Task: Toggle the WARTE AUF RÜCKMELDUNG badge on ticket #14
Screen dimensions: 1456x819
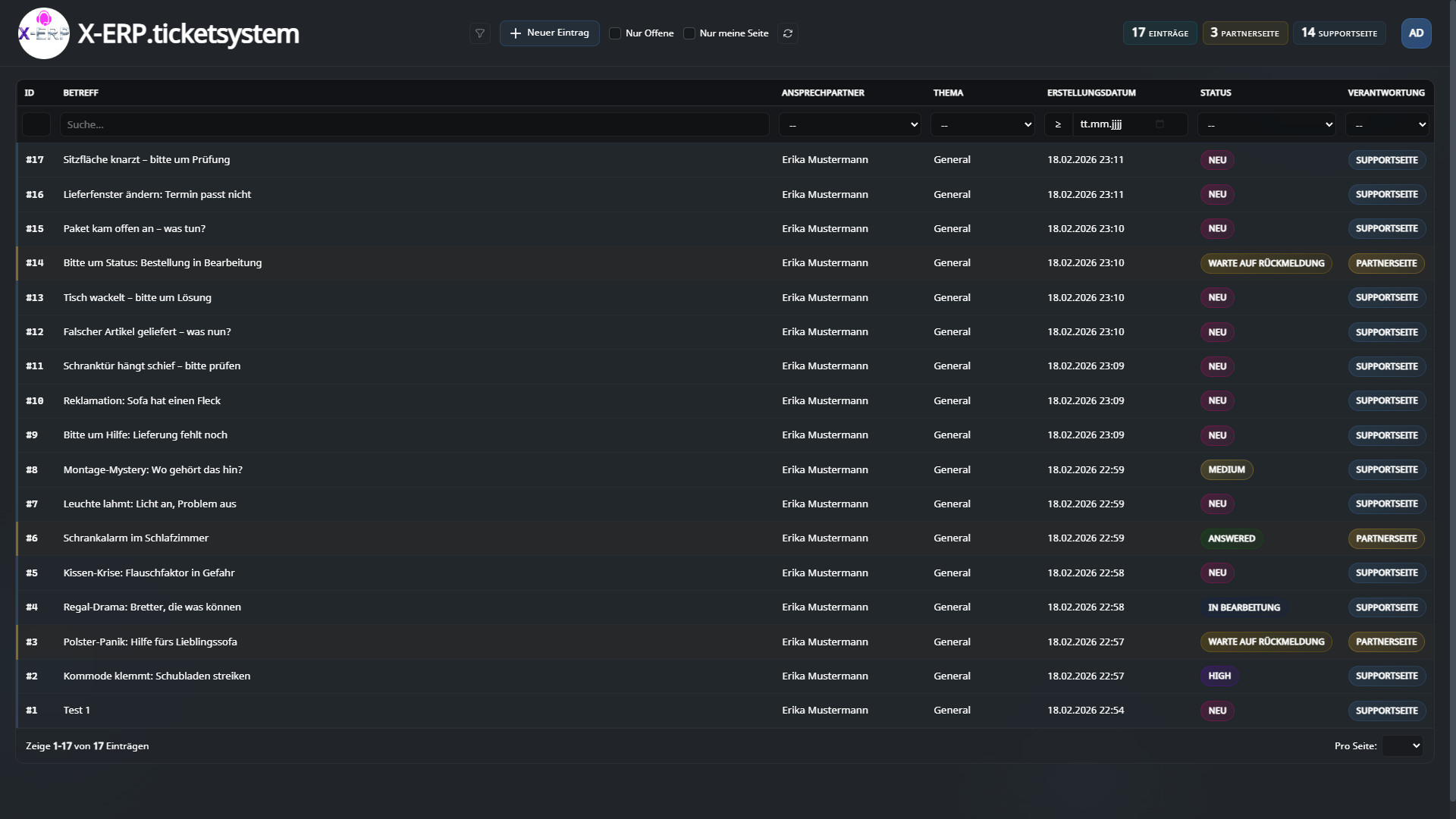Action: (x=1265, y=263)
